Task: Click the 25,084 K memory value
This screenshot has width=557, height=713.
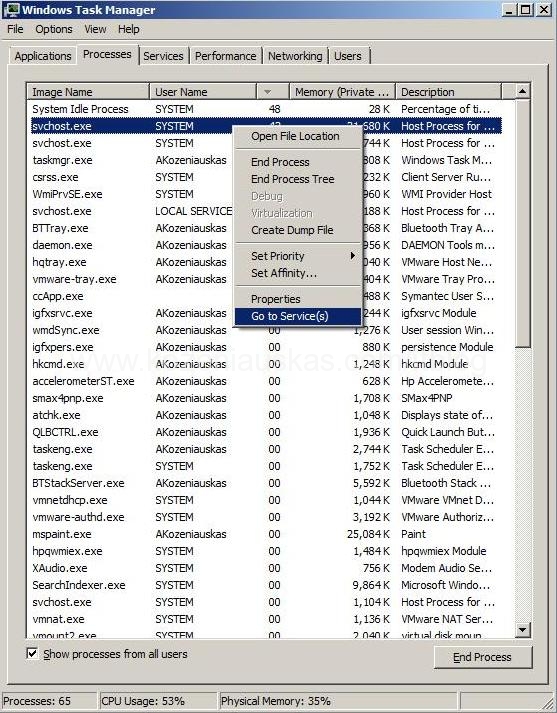Action: pos(368,534)
